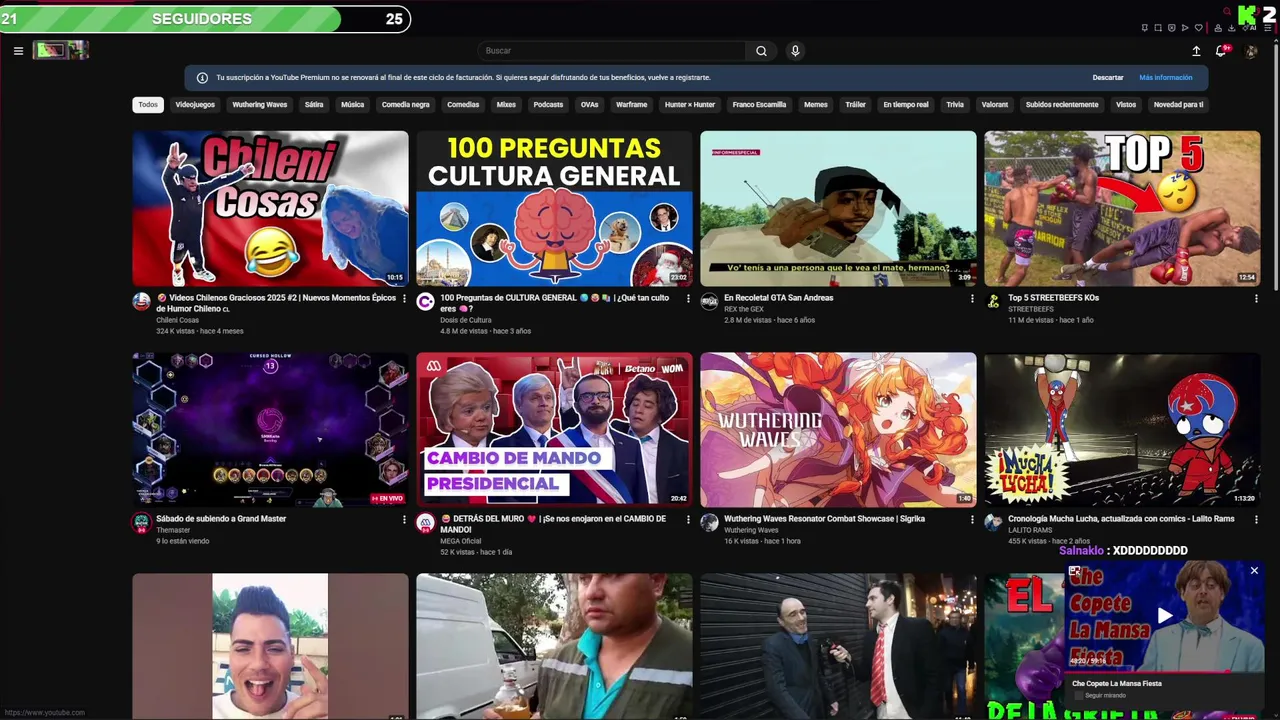Close the Che Copete miniplayer
This screenshot has height=720, width=1280.
pyautogui.click(x=1254, y=571)
